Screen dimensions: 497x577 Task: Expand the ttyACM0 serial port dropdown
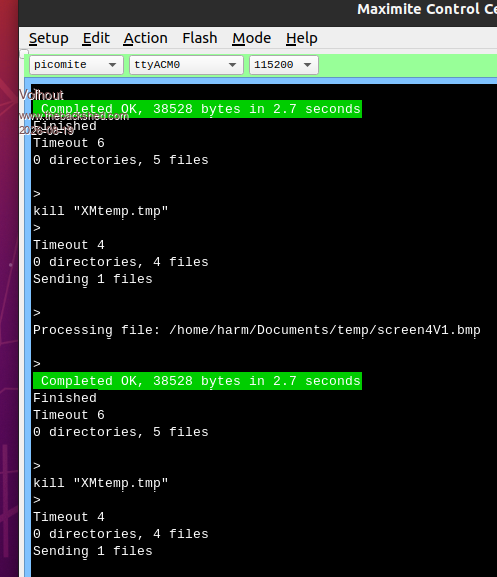coord(186,65)
